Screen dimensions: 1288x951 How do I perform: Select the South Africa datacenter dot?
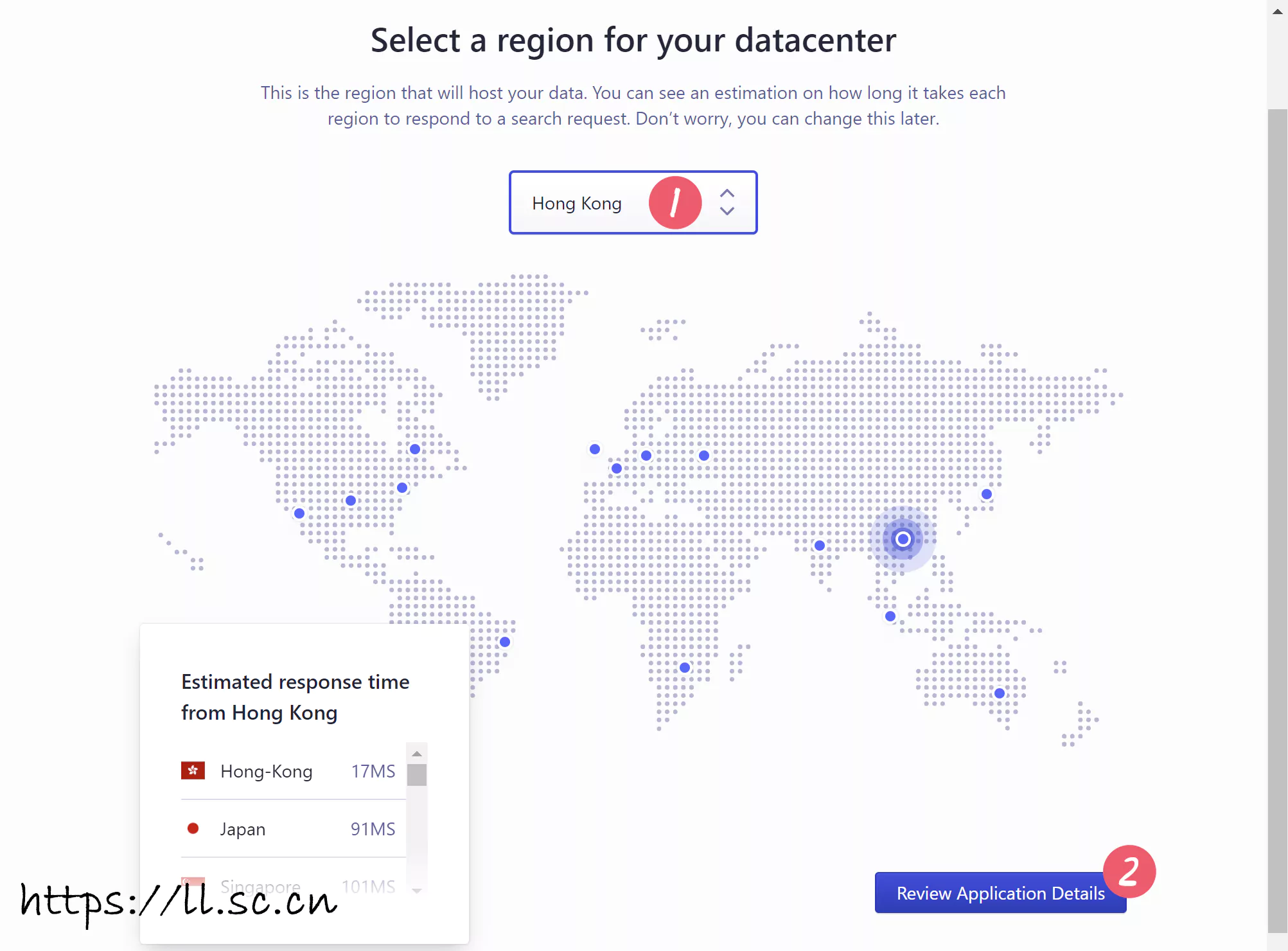[684, 668]
